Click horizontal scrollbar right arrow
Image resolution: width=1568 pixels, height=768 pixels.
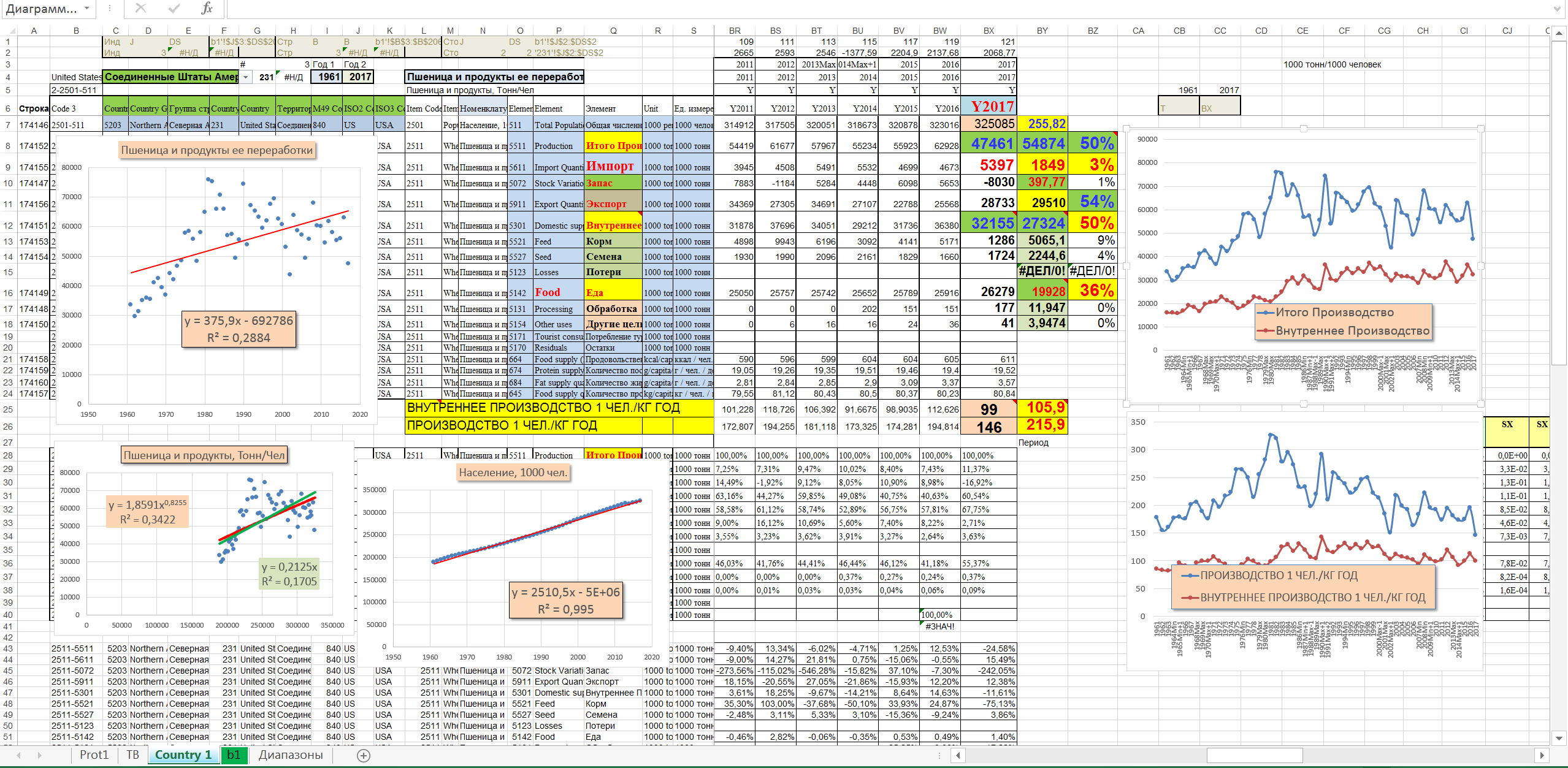coord(1542,755)
